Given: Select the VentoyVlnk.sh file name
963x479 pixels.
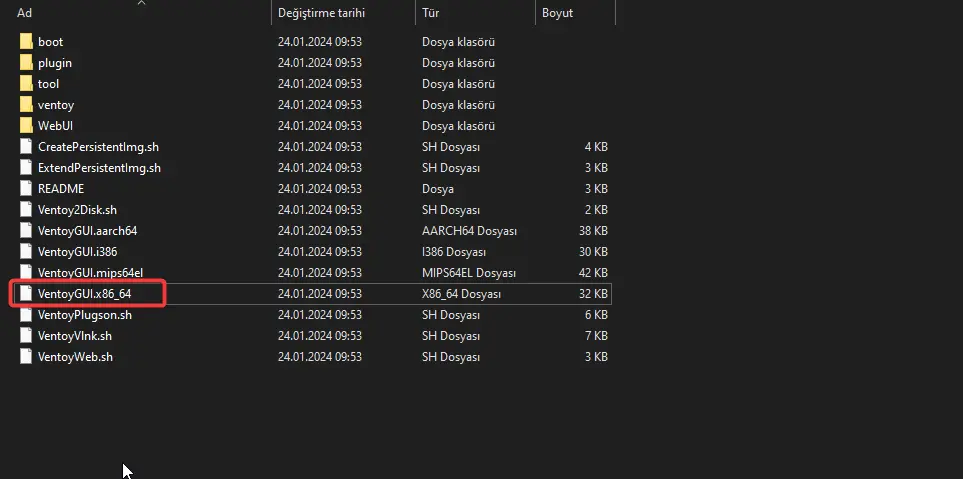Looking at the screenshot, I should pyautogui.click(x=75, y=336).
